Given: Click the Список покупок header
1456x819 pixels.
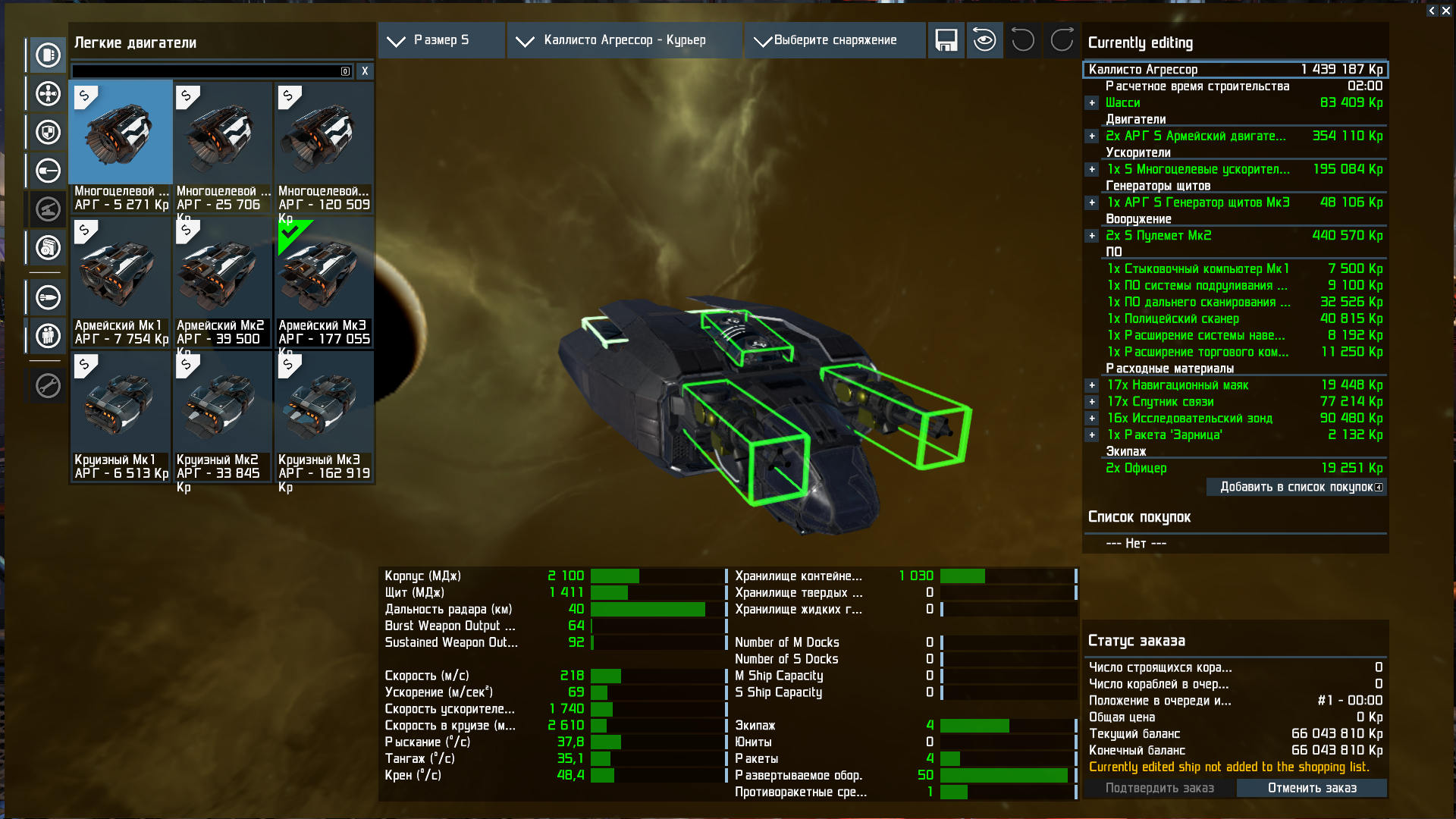Looking at the screenshot, I should click(1139, 517).
